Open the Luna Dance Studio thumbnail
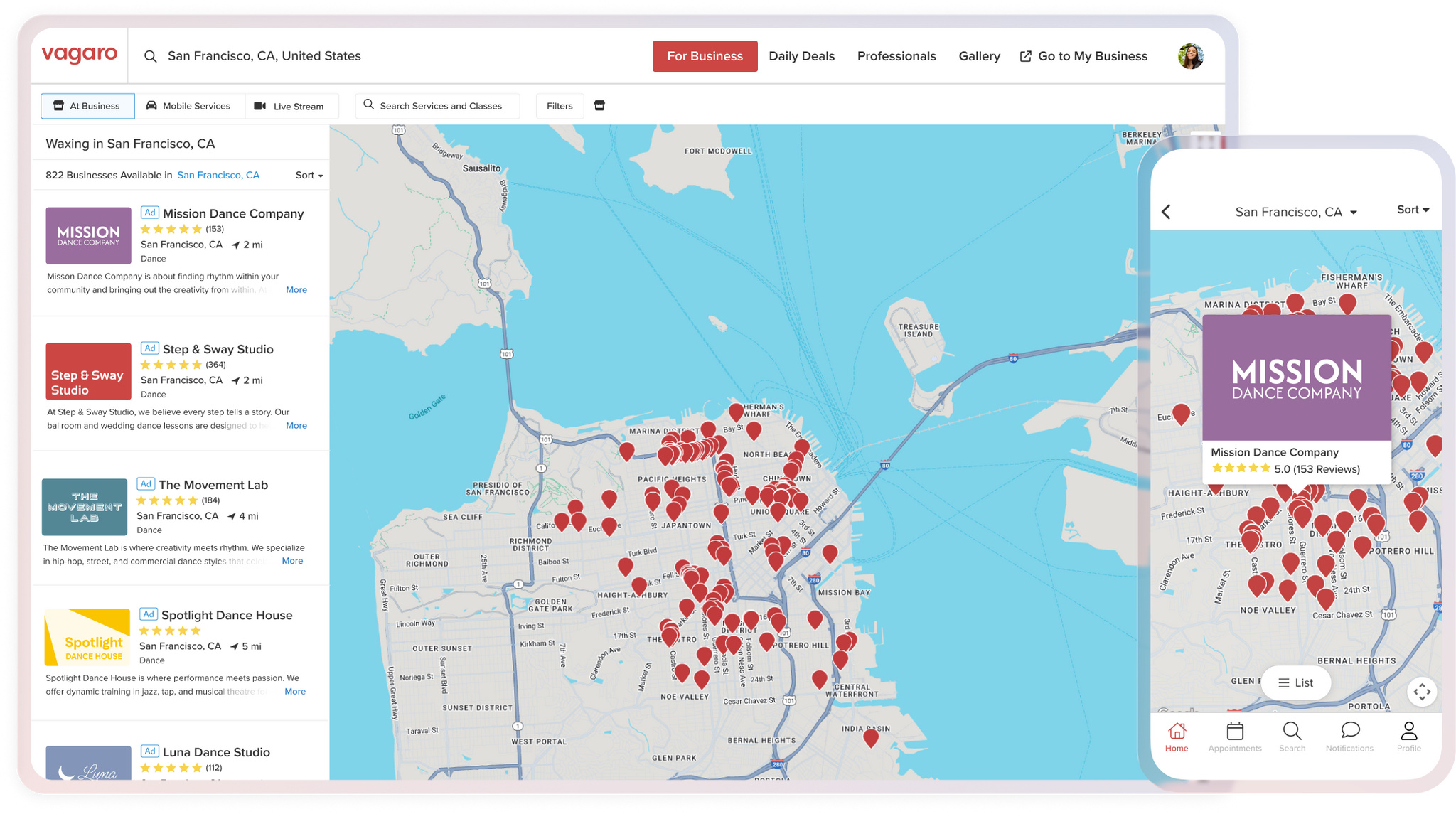This screenshot has width=1456, height=814. click(x=88, y=763)
